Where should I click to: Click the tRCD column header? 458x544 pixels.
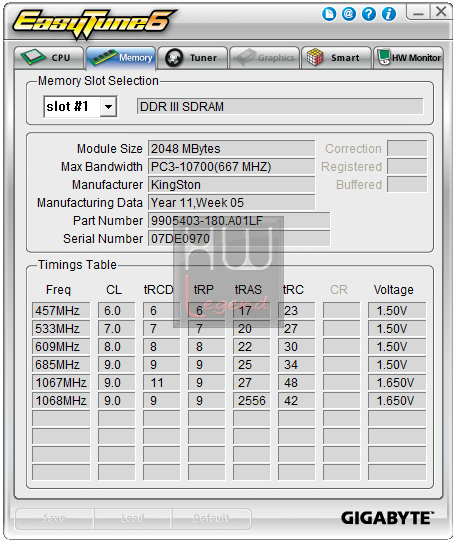[x=159, y=290]
